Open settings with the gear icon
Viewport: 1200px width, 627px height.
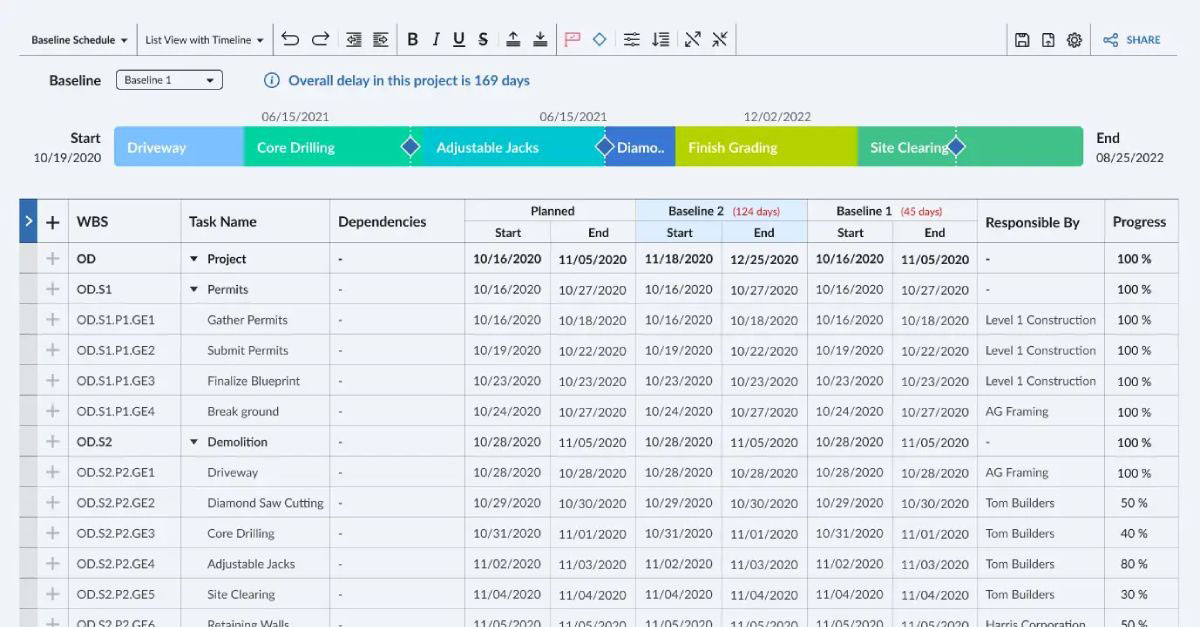pyautogui.click(x=1074, y=40)
